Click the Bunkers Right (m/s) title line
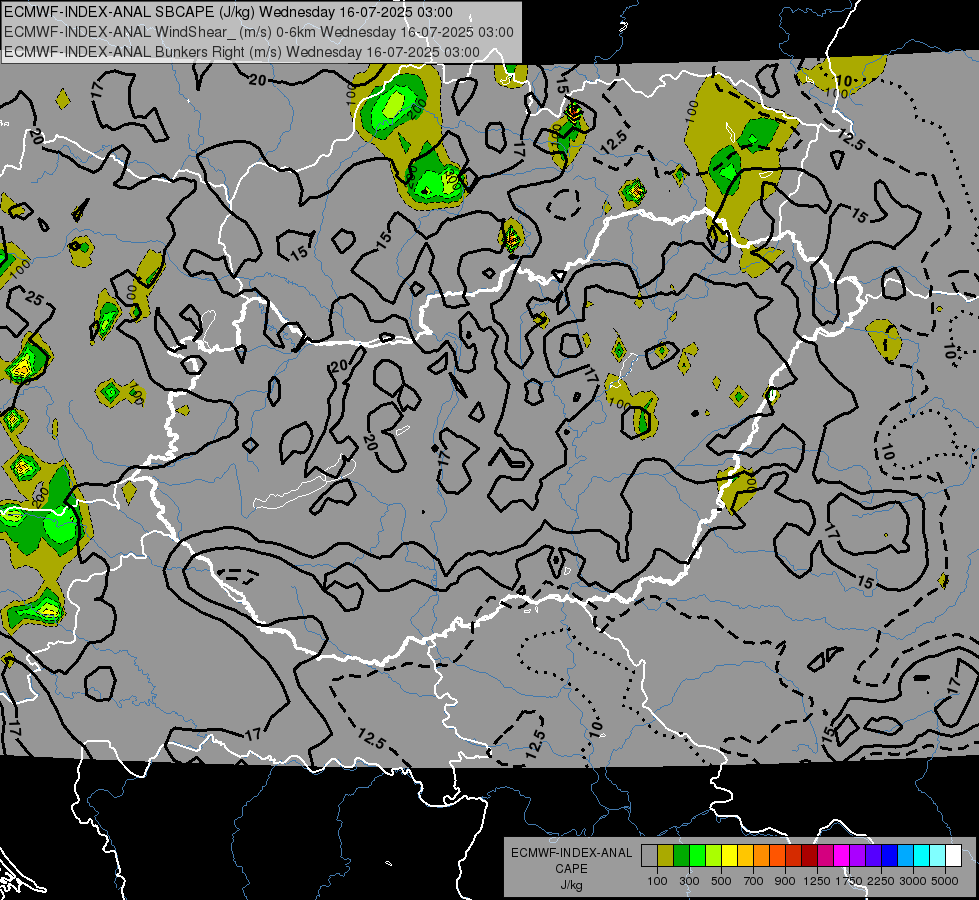 242,52
